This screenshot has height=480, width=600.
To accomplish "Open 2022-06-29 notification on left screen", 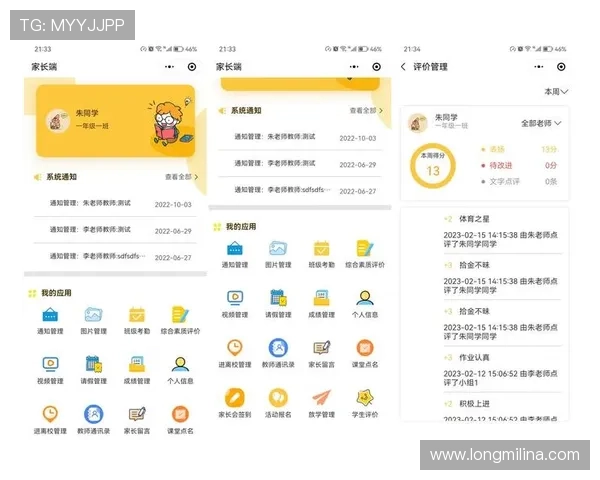I will point(115,230).
